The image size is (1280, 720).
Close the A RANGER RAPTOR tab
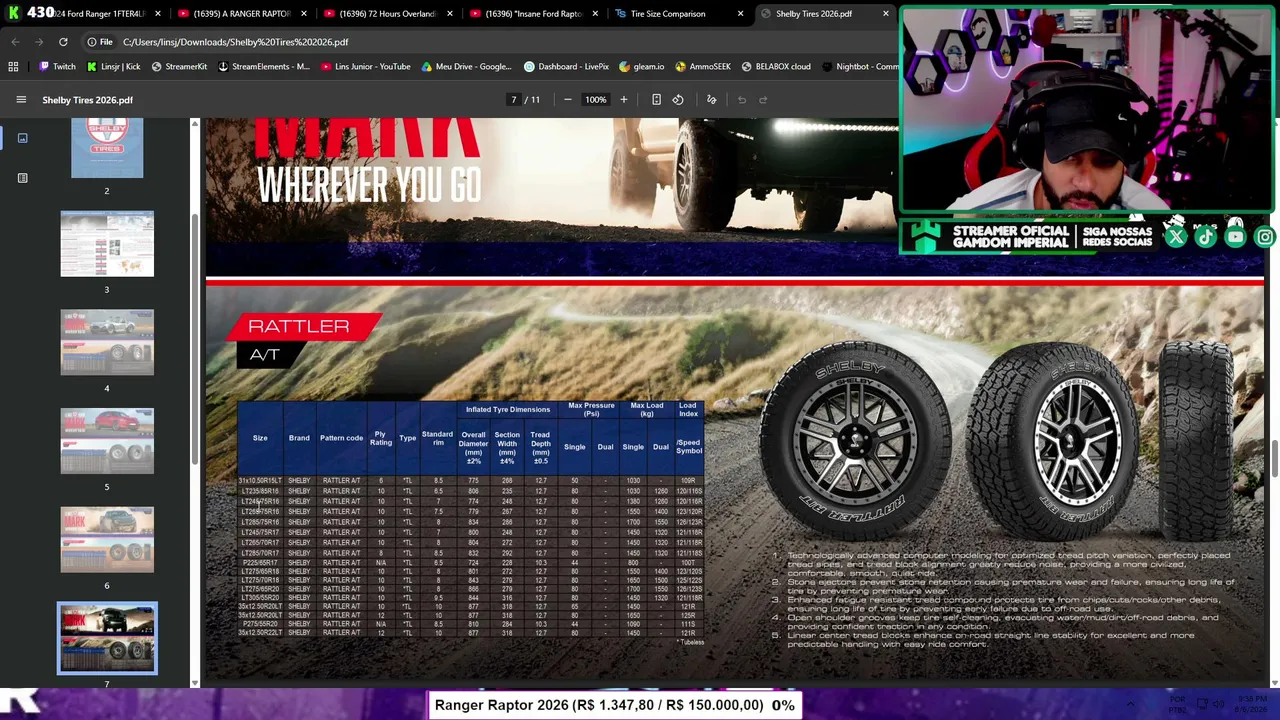304,14
